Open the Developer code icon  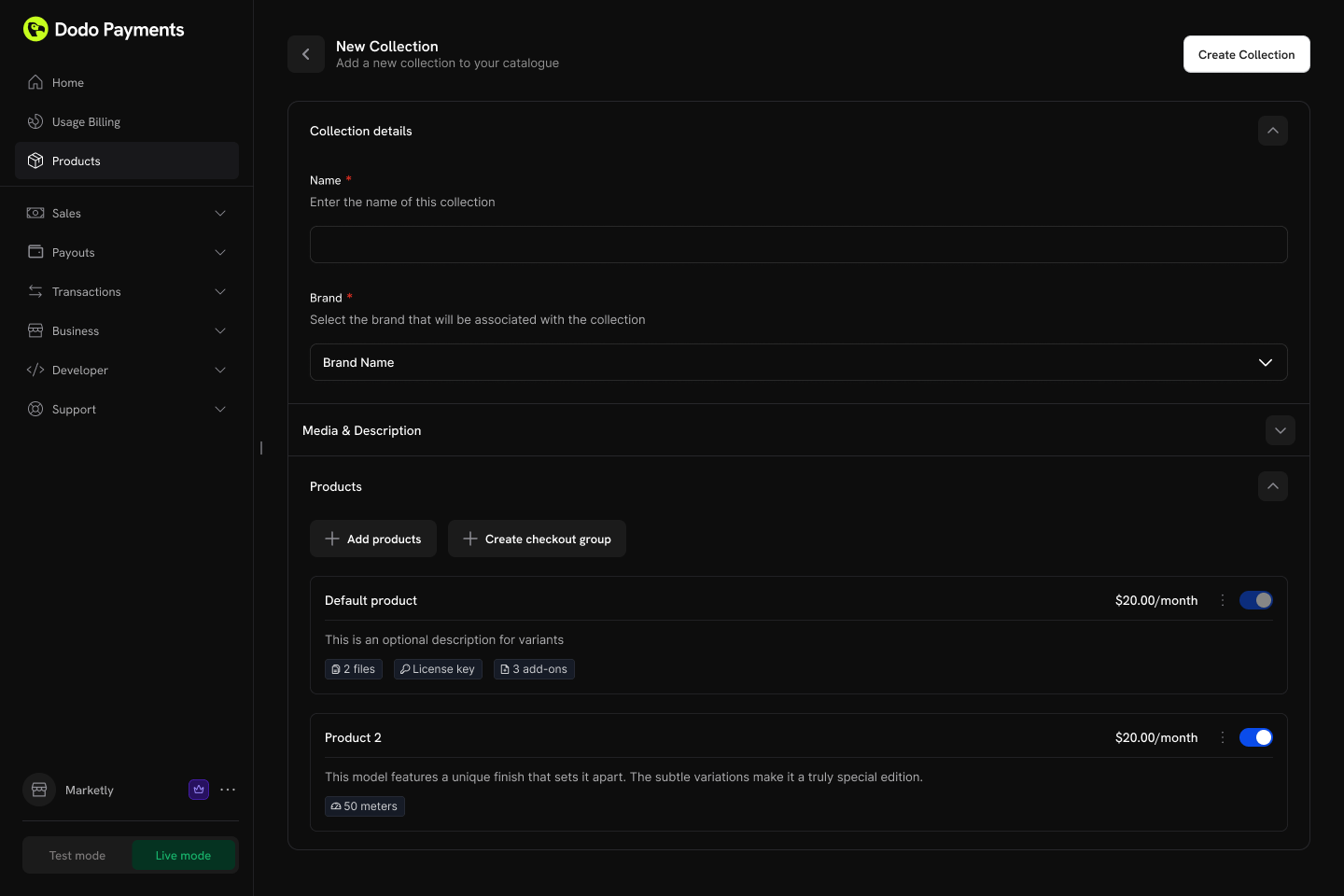[x=35, y=370]
